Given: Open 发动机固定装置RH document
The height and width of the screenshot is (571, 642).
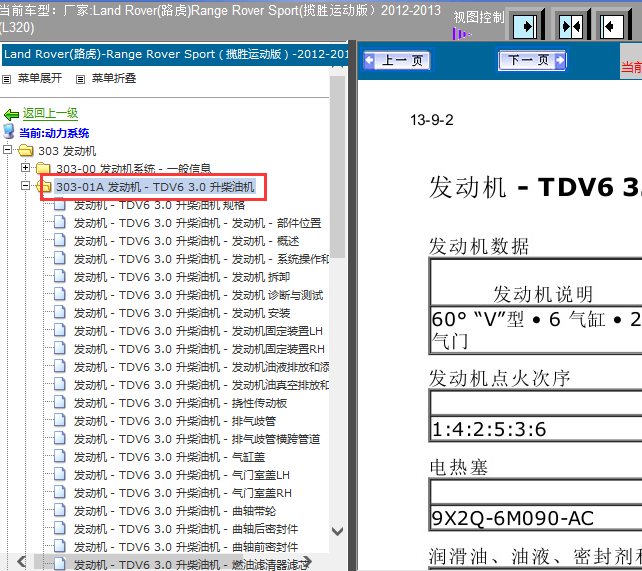Looking at the screenshot, I should (199, 349).
